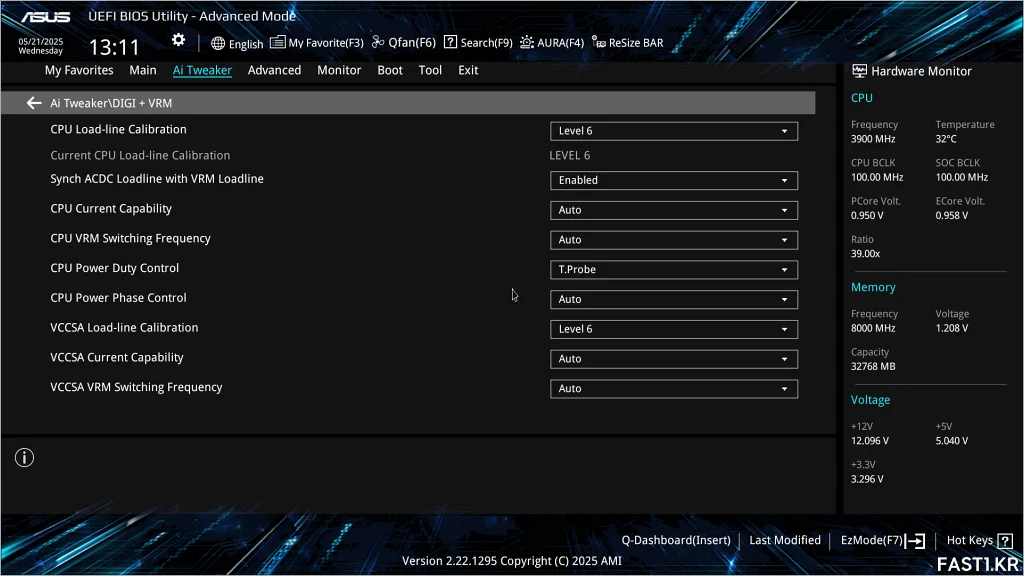Screen dimensions: 1024x576
Task: Click +3.3V reading 3.296 V
Action: coord(867,479)
